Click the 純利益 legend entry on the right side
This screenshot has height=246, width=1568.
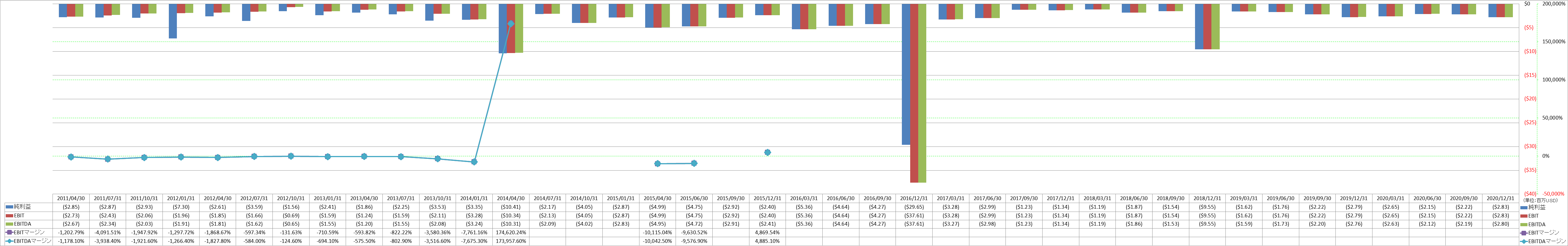tap(1532, 207)
